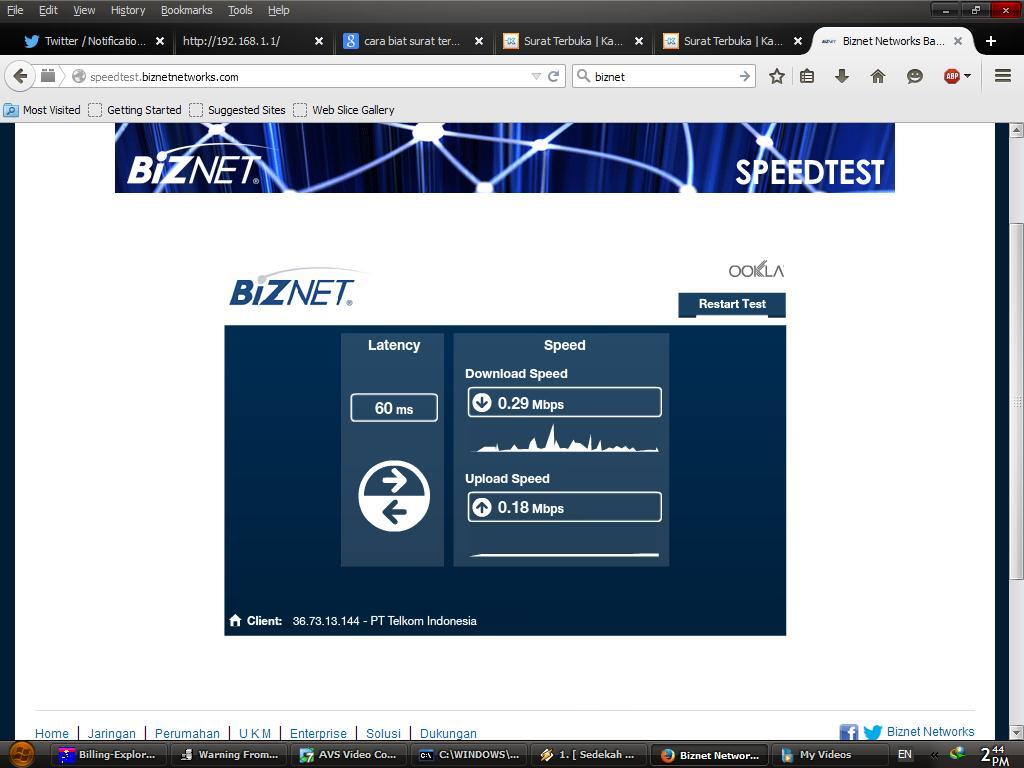The width and height of the screenshot is (1024, 768).
Task: Open the View menu
Action: pos(84,10)
